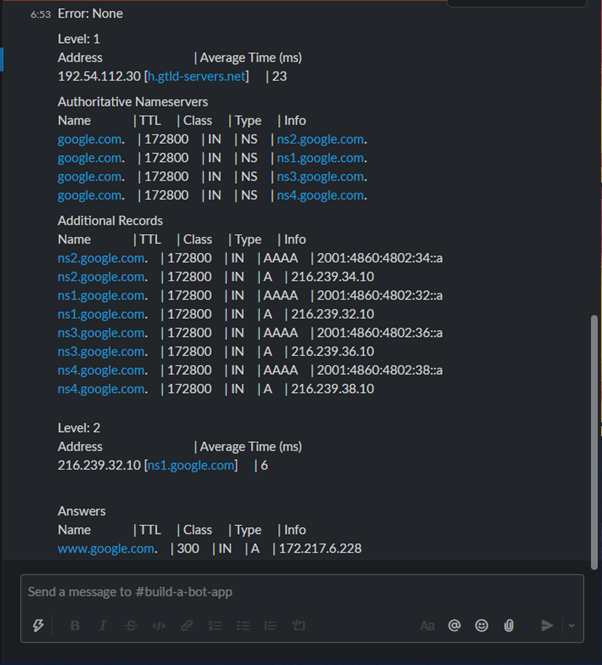This screenshot has width=602, height=665.
Task: Focus the message box for #build-a-bot-app
Action: pos(302,592)
